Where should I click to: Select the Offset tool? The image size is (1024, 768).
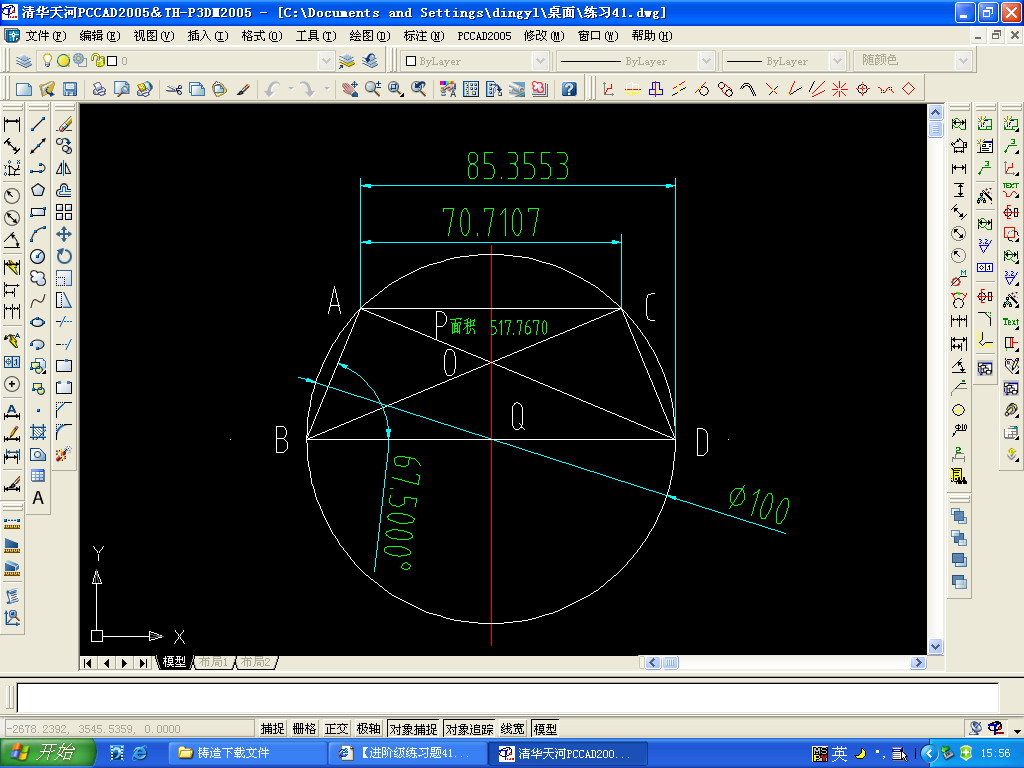pos(64,190)
